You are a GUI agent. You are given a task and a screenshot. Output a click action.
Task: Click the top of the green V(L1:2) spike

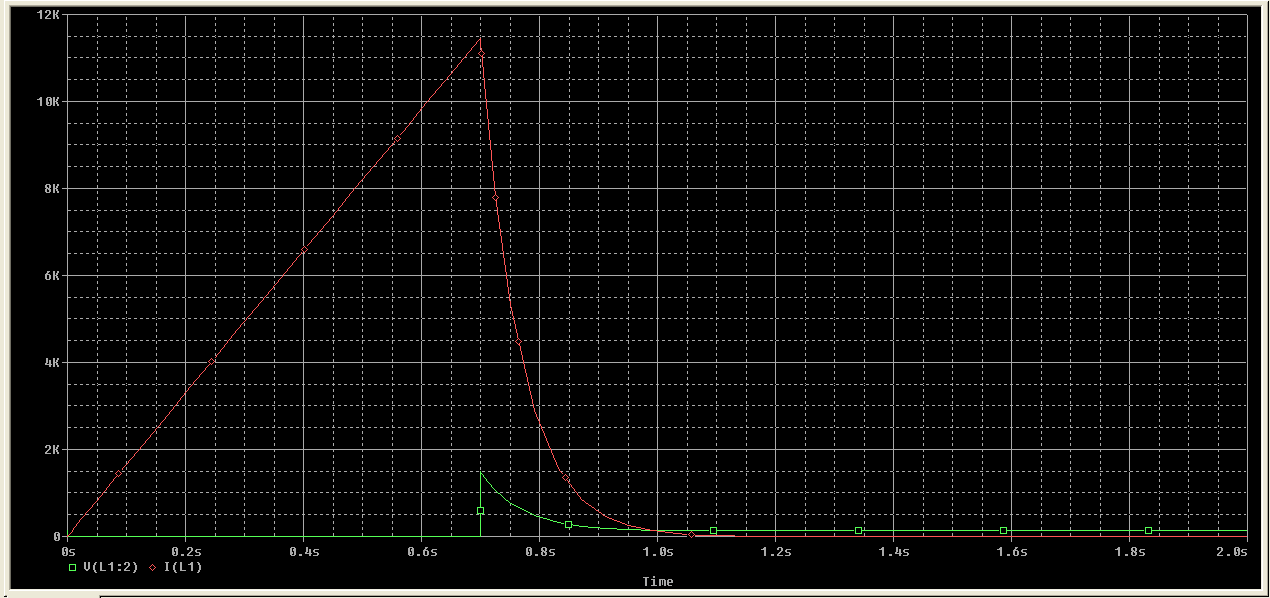tap(481, 472)
